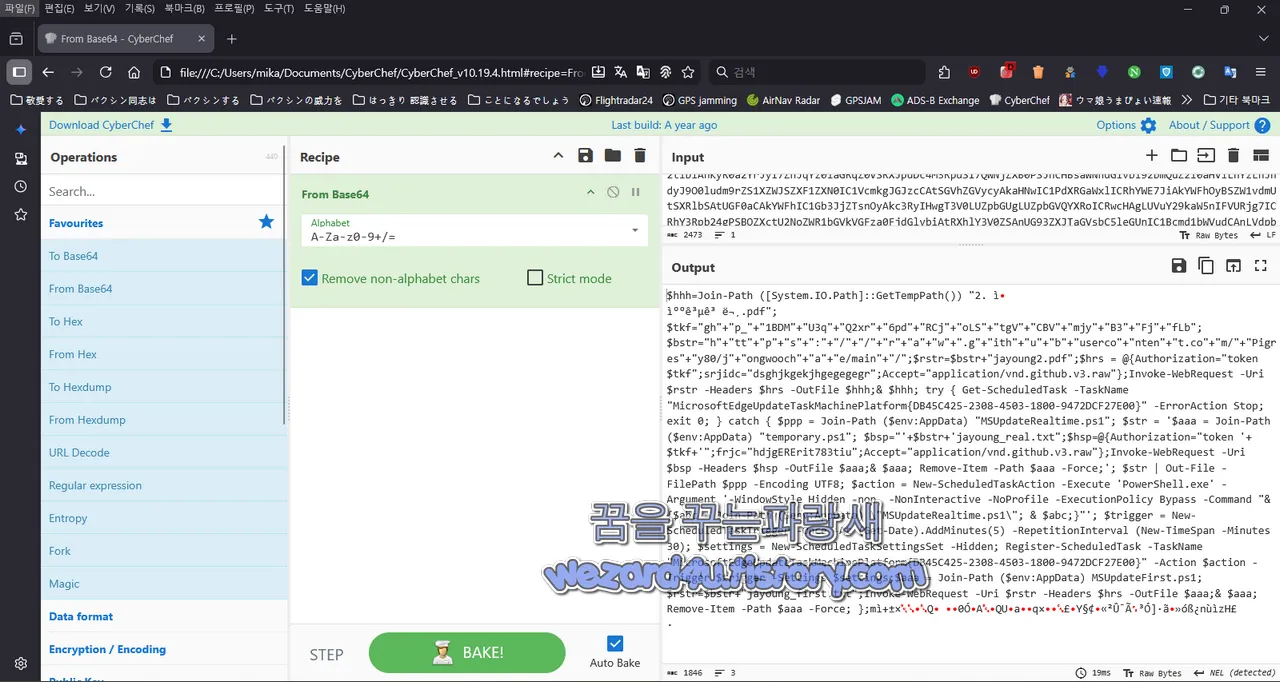1280x682 pixels.
Task: Select the Magic operation
Action: pos(164,584)
